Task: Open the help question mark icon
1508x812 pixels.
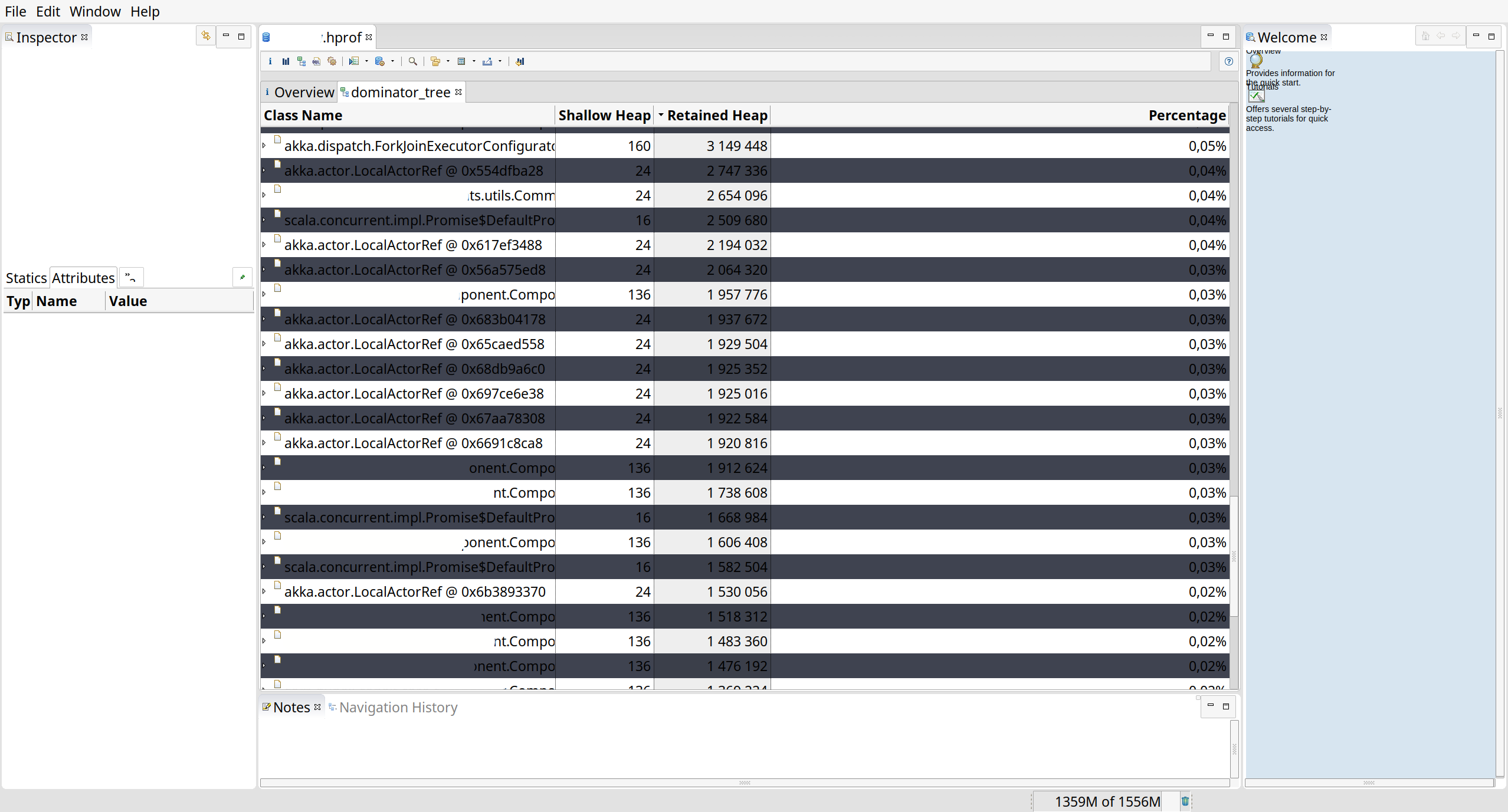Action: click(x=1229, y=61)
